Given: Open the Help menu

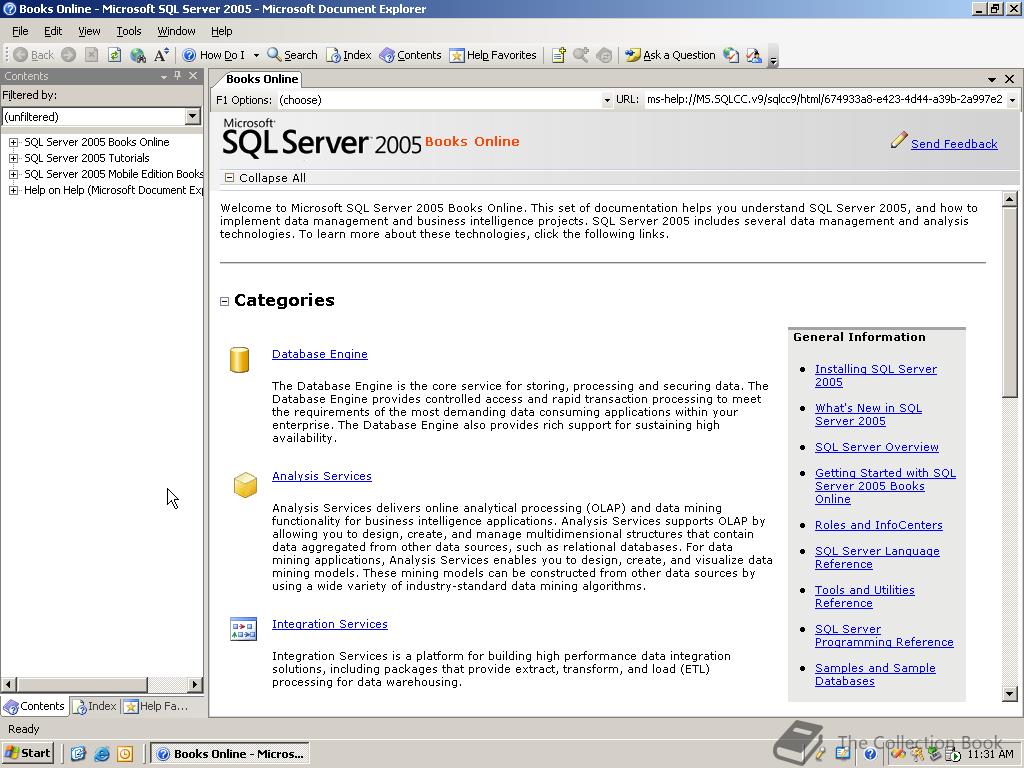Looking at the screenshot, I should pos(221,31).
